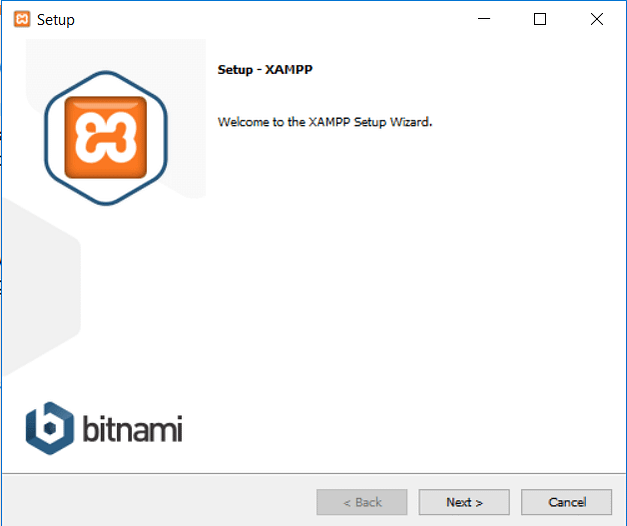The width and height of the screenshot is (627, 526).
Task: Cancel the XAMPP installation
Action: tap(567, 502)
